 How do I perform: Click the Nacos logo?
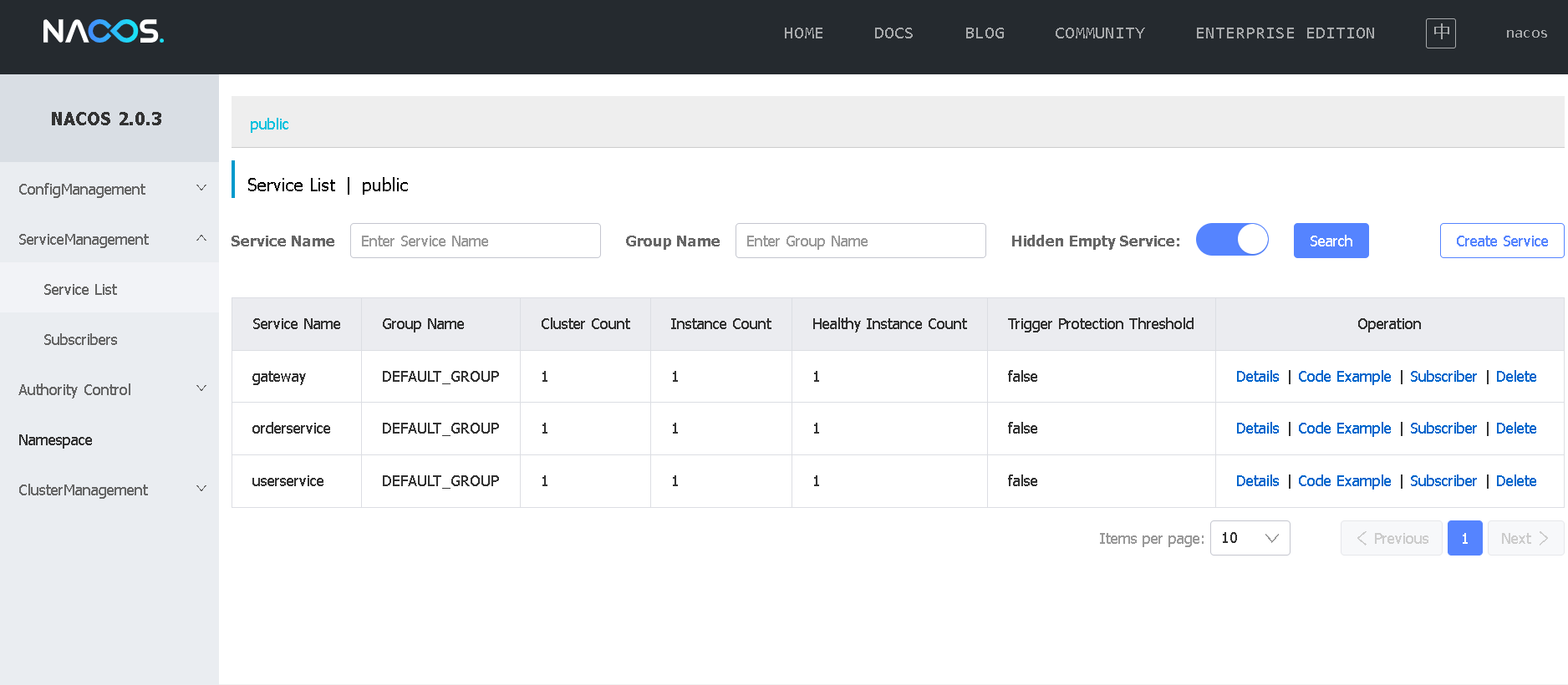pyautogui.click(x=104, y=32)
